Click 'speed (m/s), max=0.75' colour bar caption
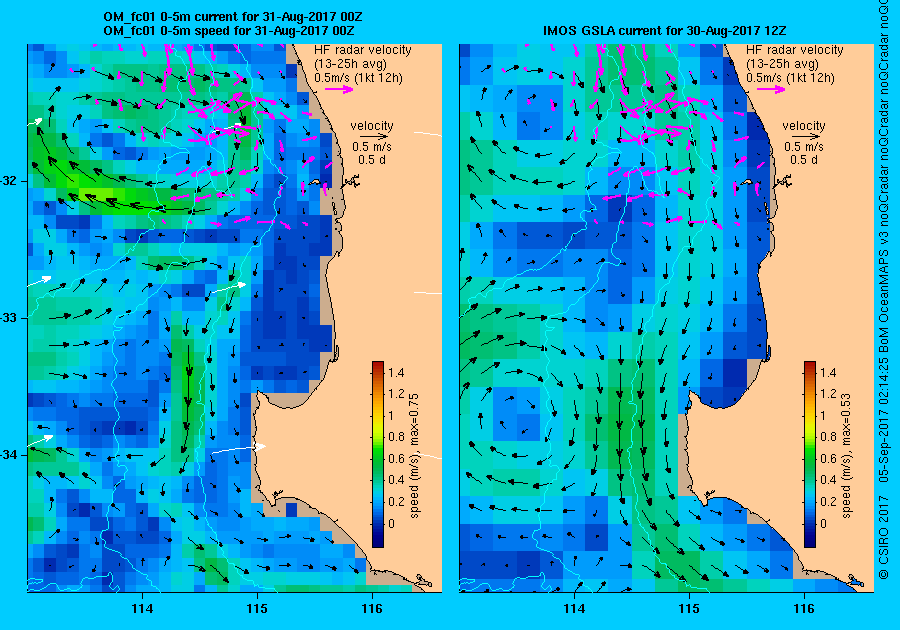 pos(414,456)
